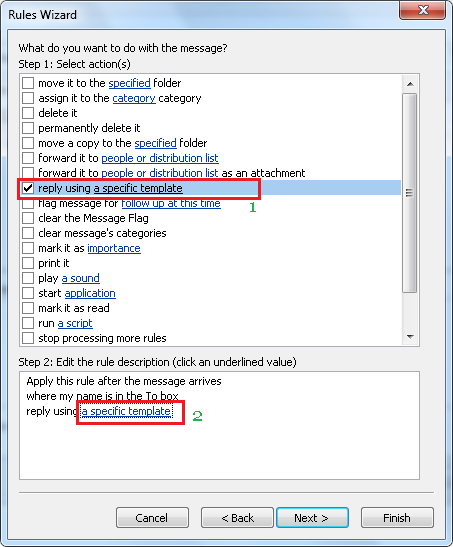Click the action list scroll down arrow
This screenshot has height=547, width=453.
click(x=410, y=337)
